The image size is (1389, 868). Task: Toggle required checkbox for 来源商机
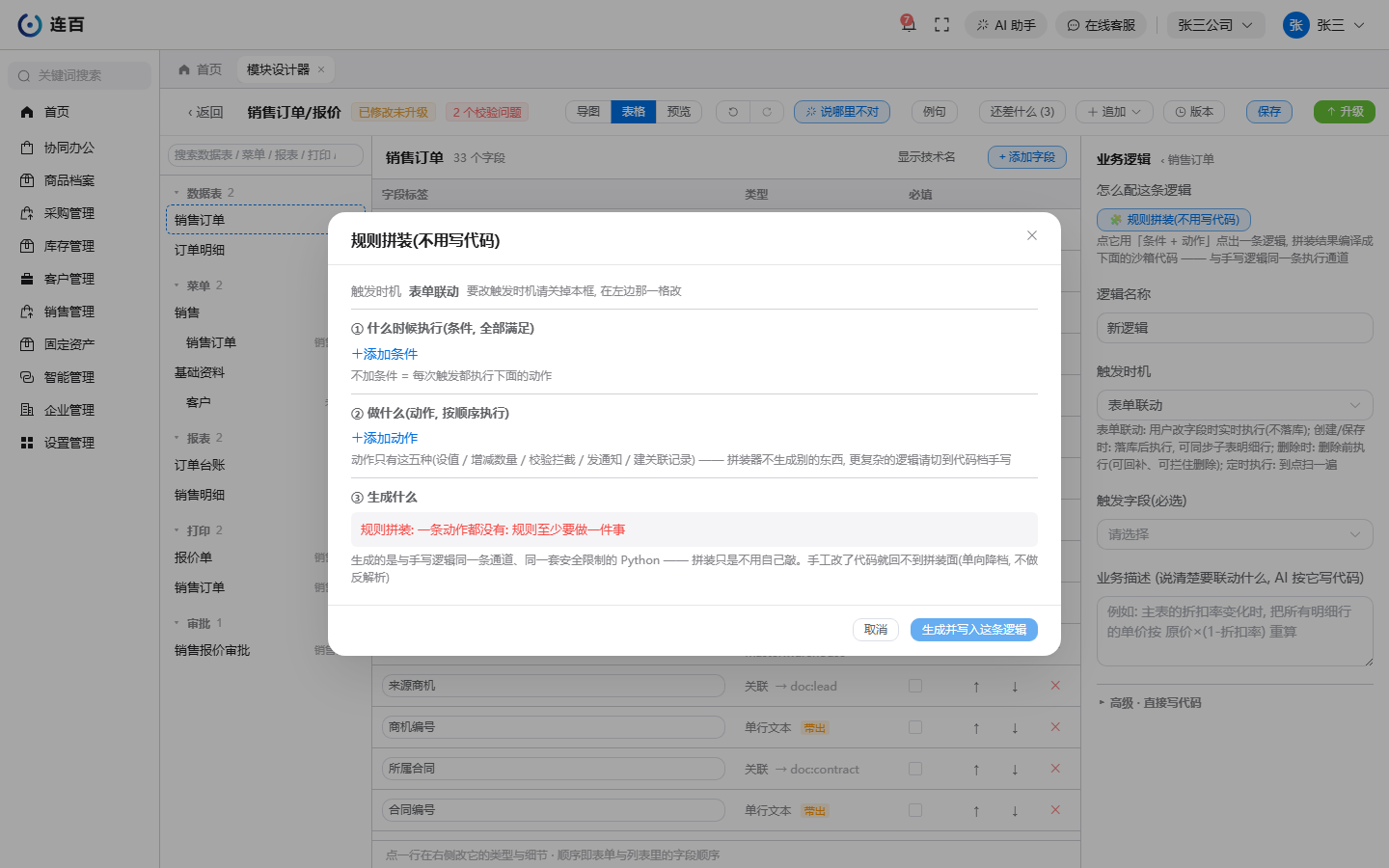tap(915, 686)
